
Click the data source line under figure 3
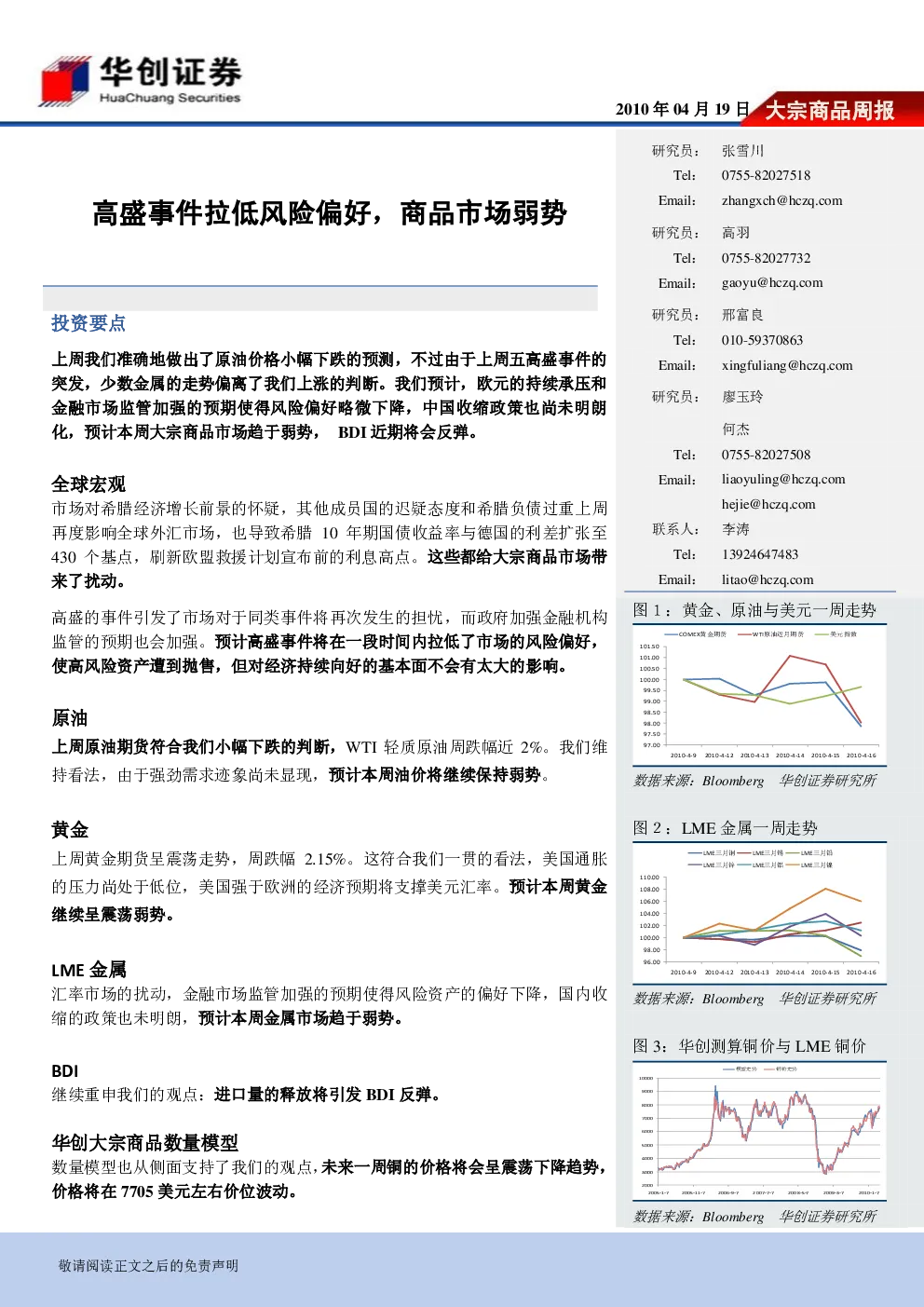[754, 1217]
